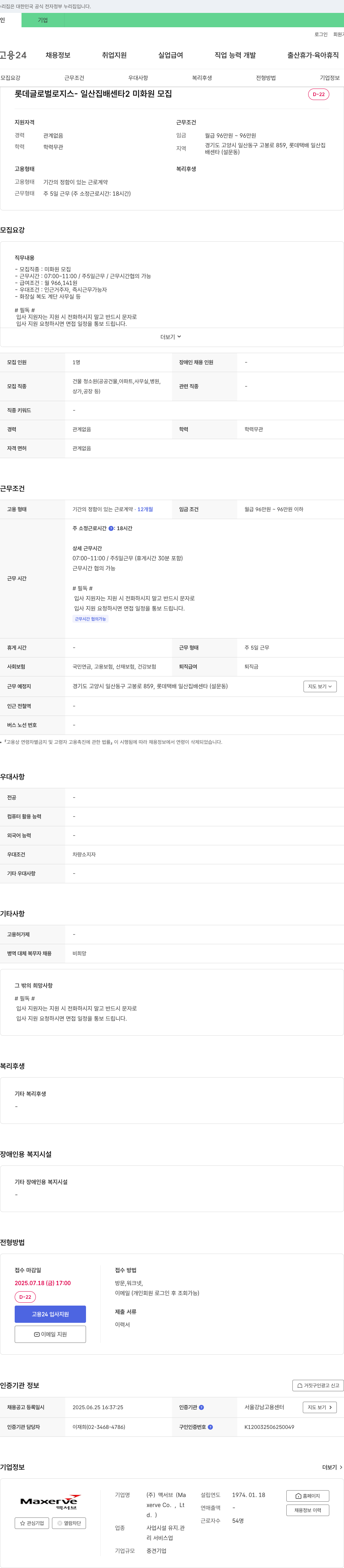This screenshot has height=1568, width=344.
Task: Select job title 롯데글로벌로지스 일산집배센타2 미화원 모집
Action: coord(93,94)
